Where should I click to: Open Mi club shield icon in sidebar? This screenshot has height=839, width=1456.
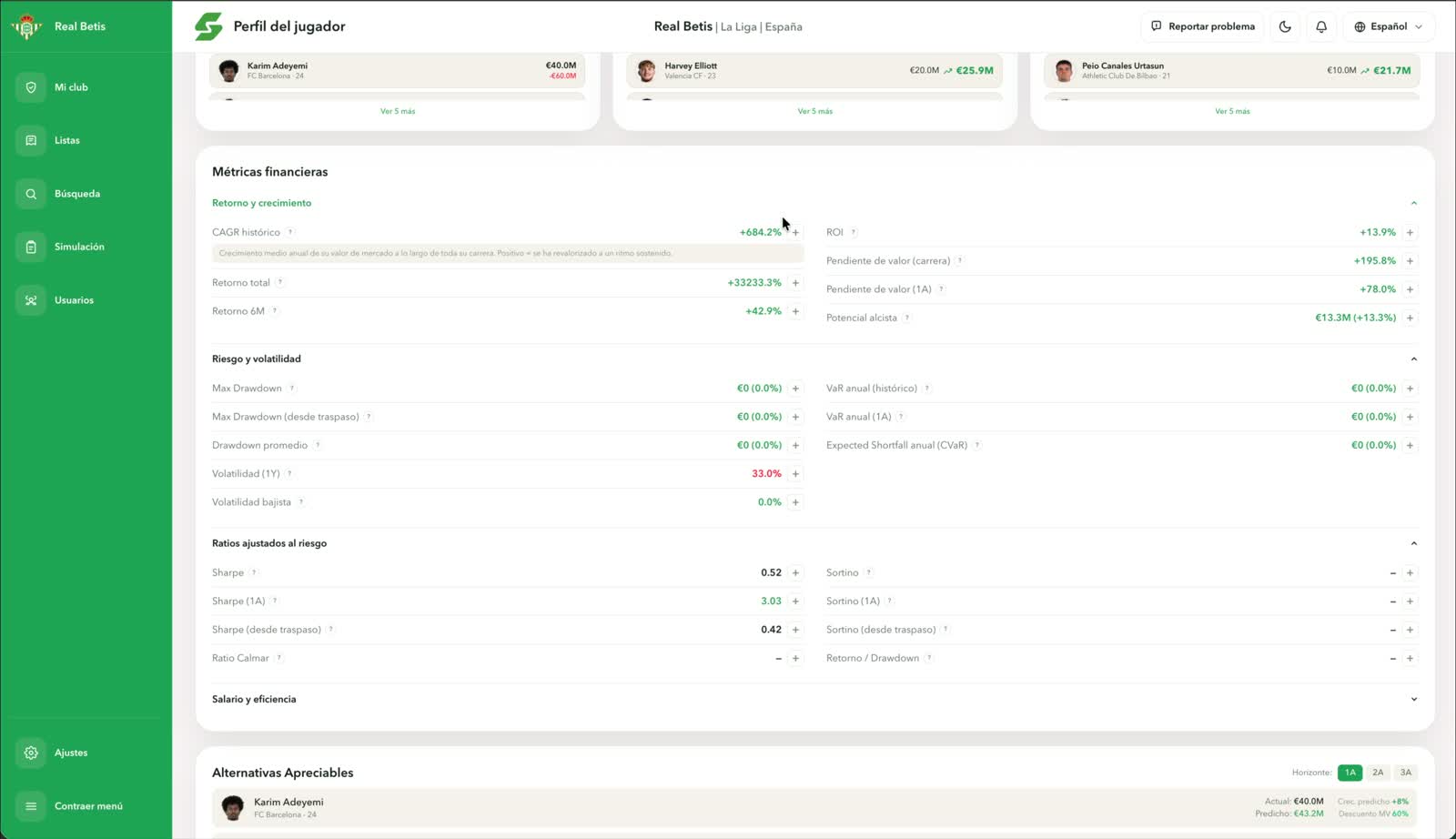31,87
